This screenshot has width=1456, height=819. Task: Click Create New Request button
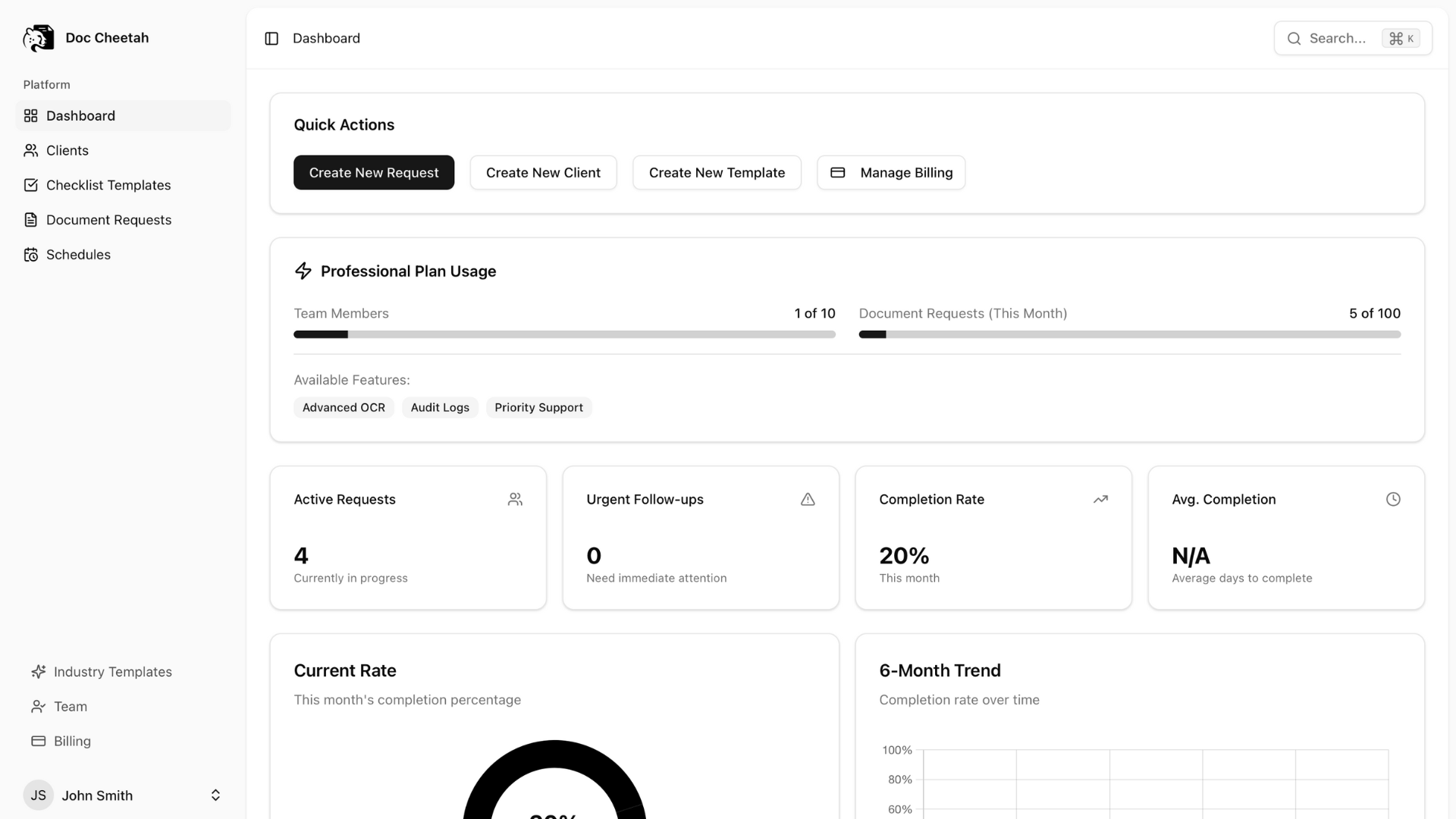[374, 173]
